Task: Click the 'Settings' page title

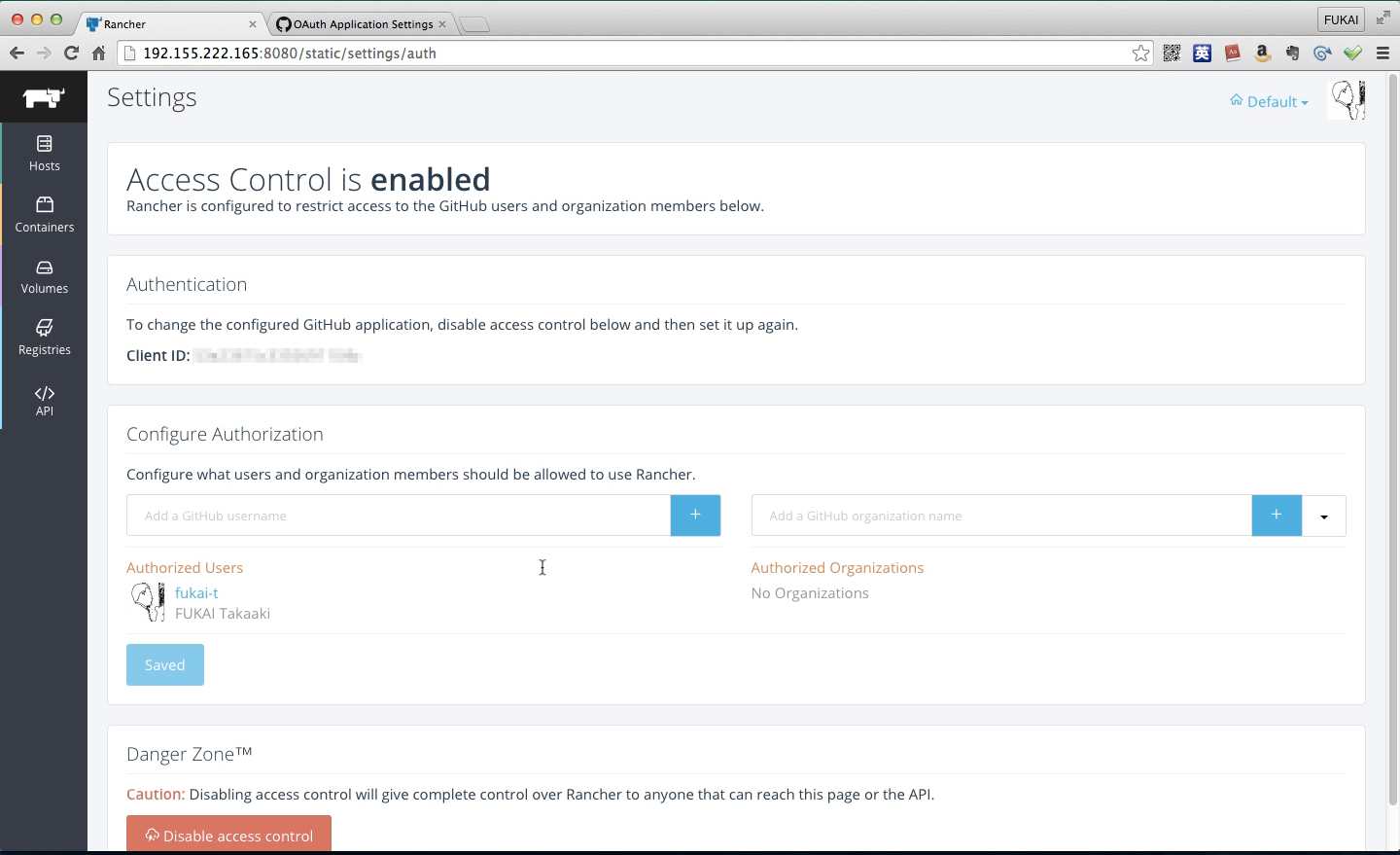Action: 152,97
